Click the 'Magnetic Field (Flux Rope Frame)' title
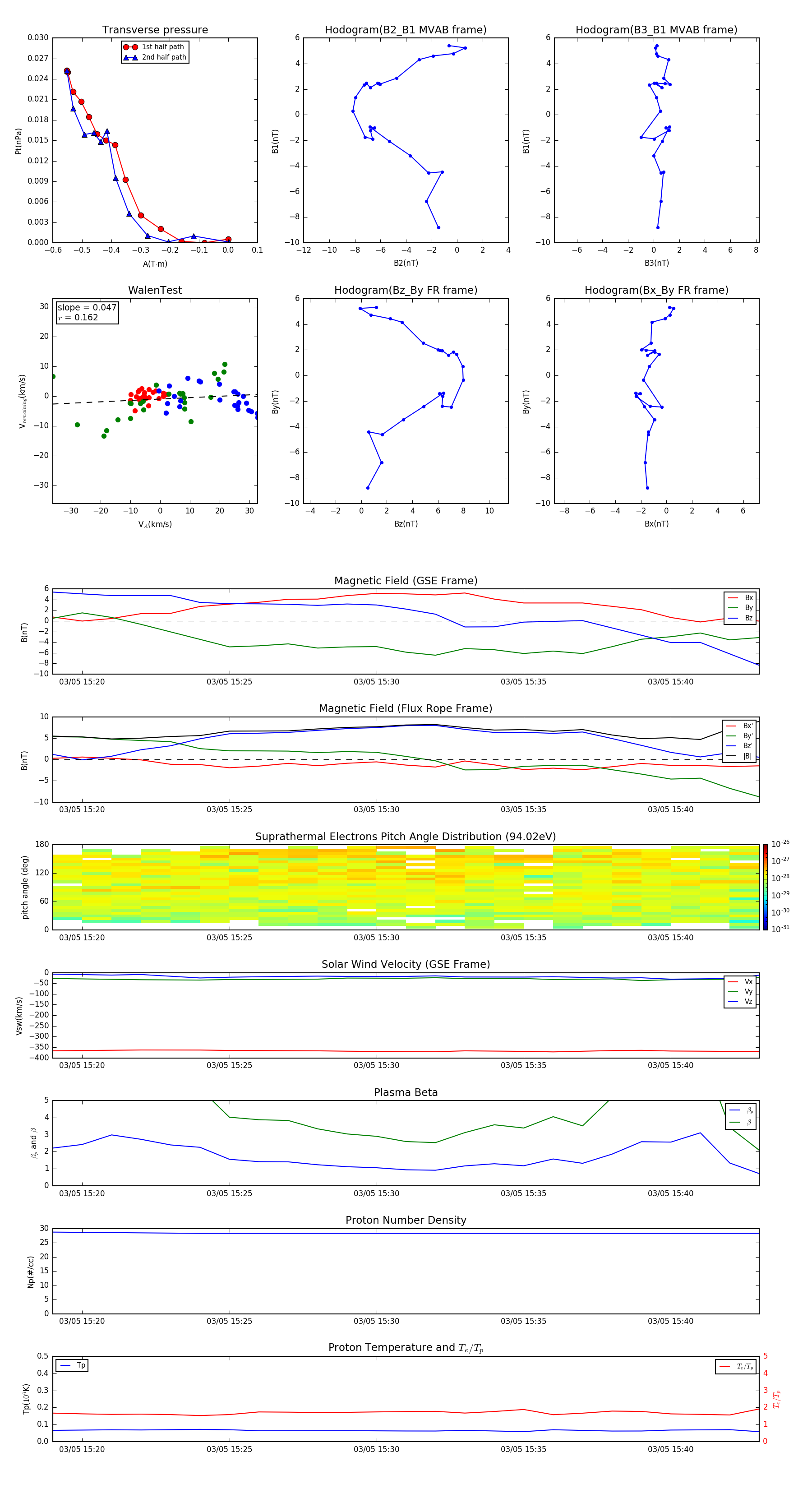The width and height of the screenshot is (812, 1489). tap(406, 709)
